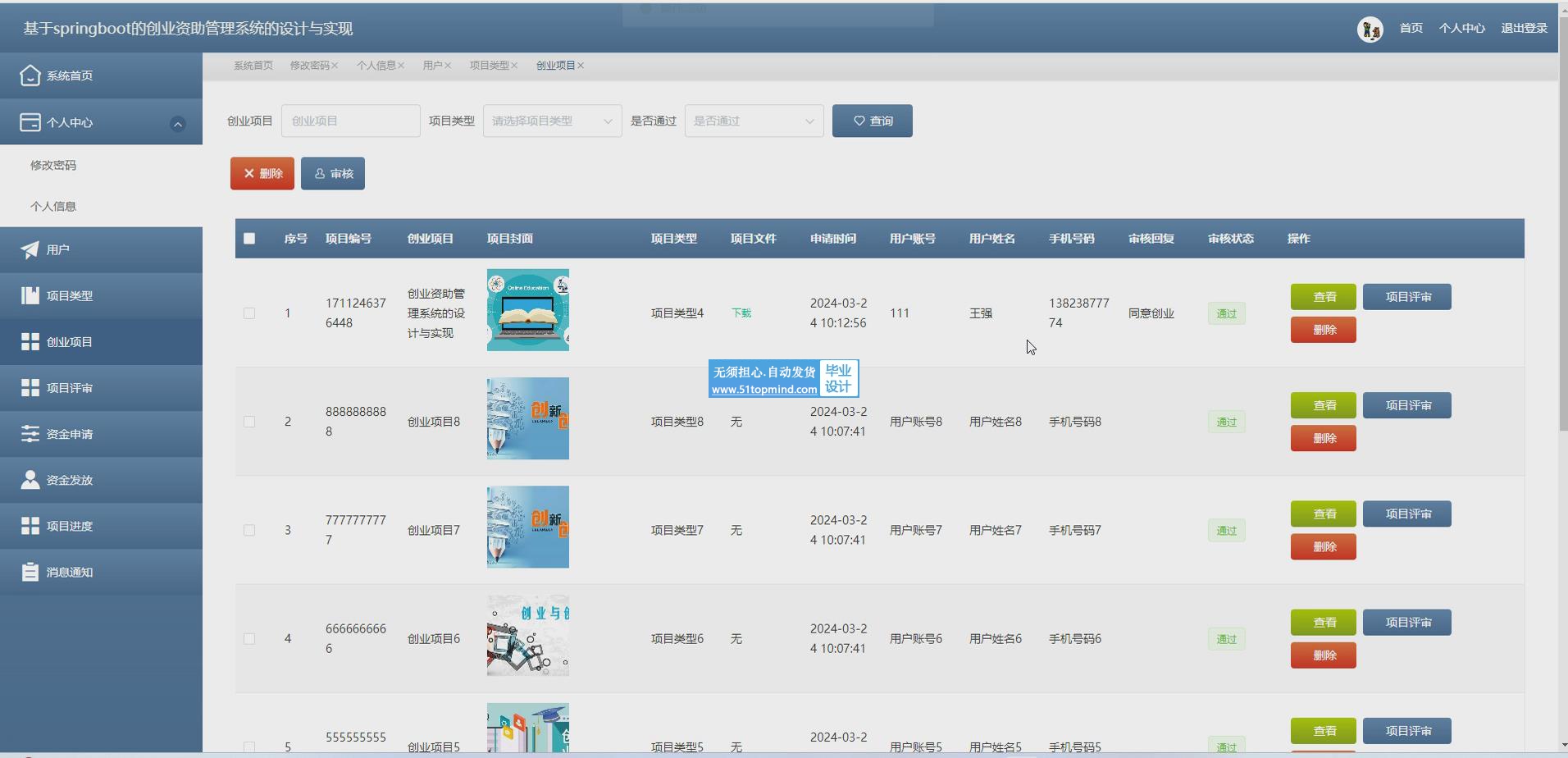1568x758 pixels.
Task: Click the 项目编号 column header
Action: 348,239
